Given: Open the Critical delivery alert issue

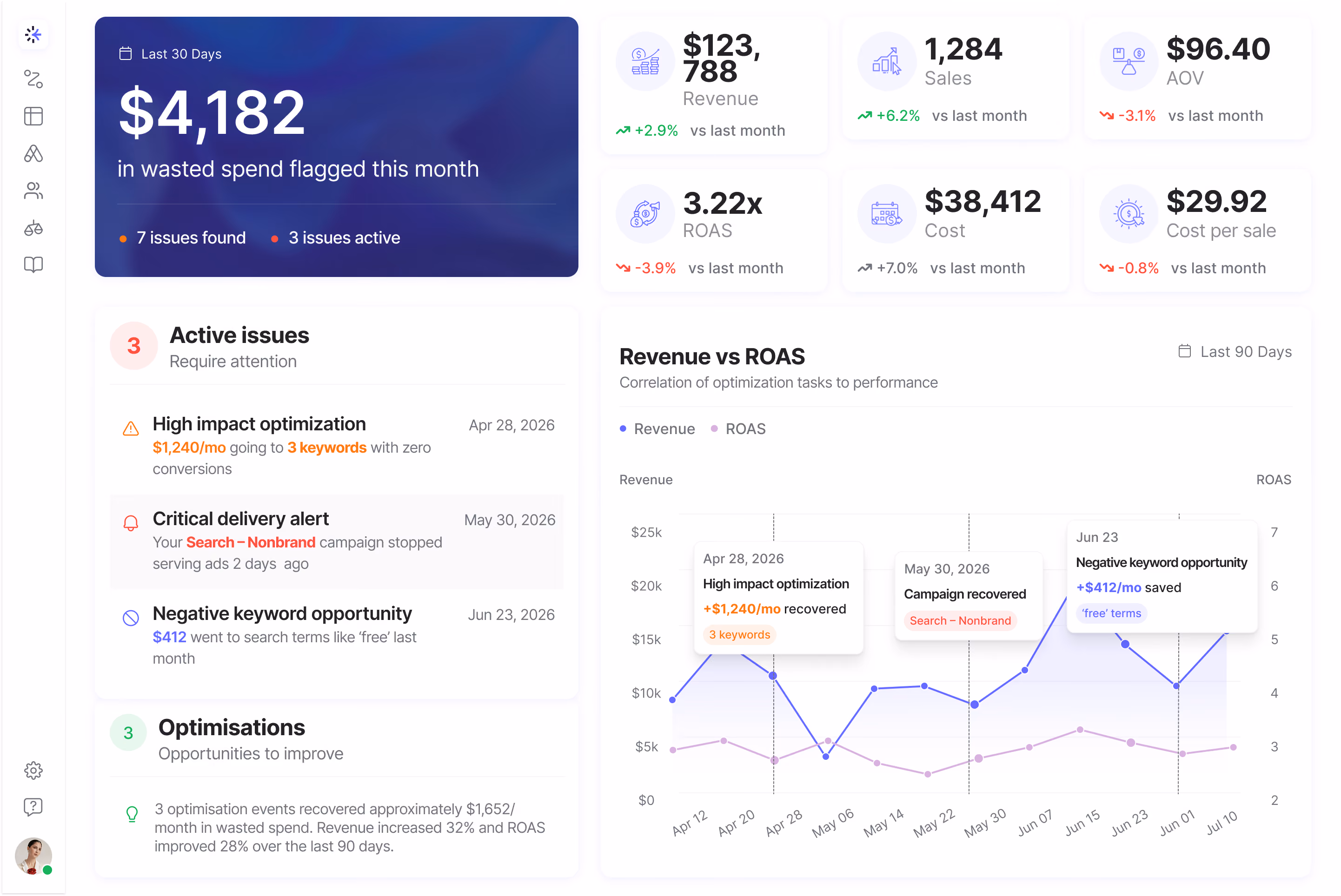Looking at the screenshot, I should click(337, 541).
